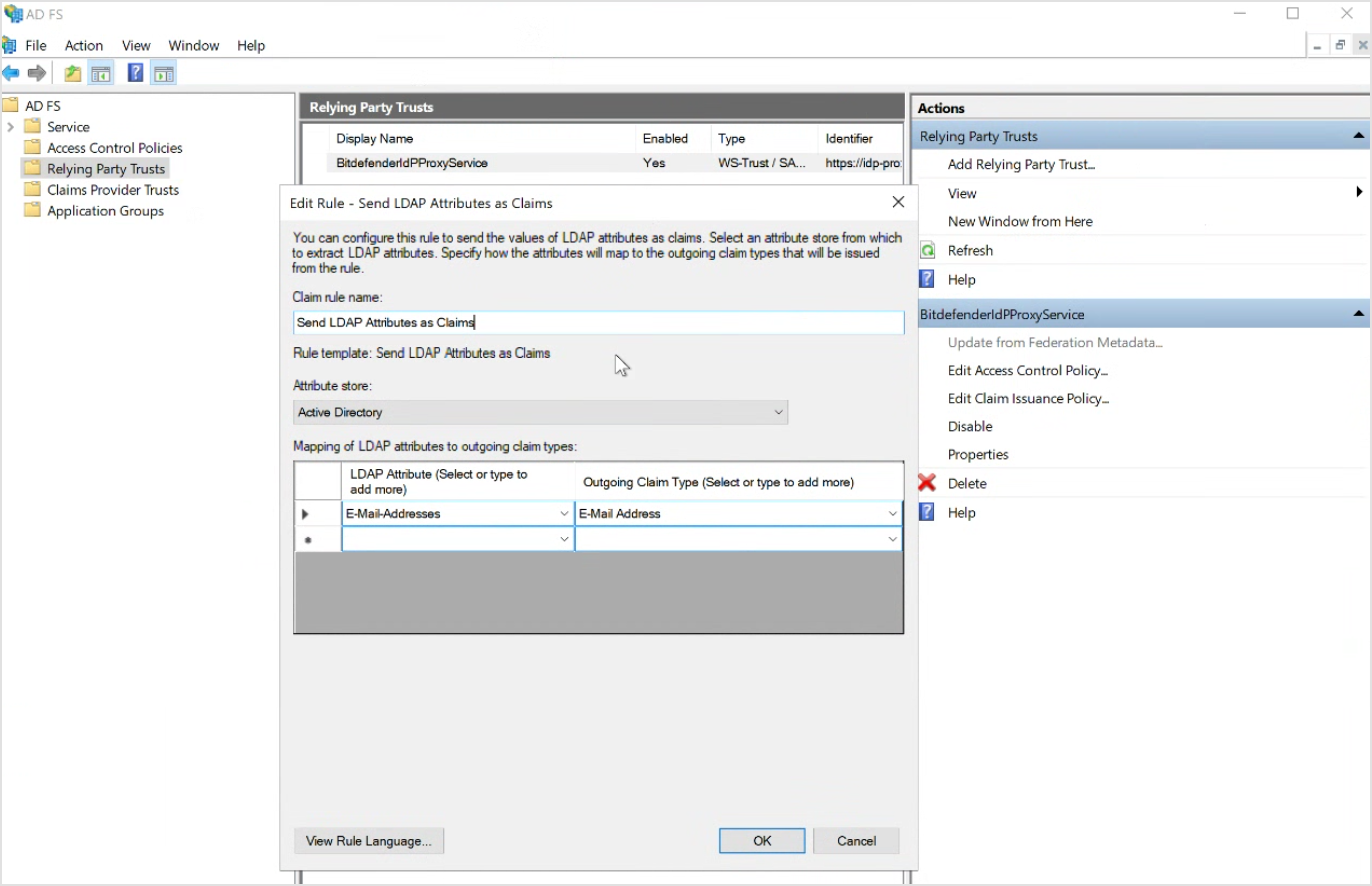The height and width of the screenshot is (886, 1372).
Task: Click the AD FS root folder icon
Action: (11, 105)
